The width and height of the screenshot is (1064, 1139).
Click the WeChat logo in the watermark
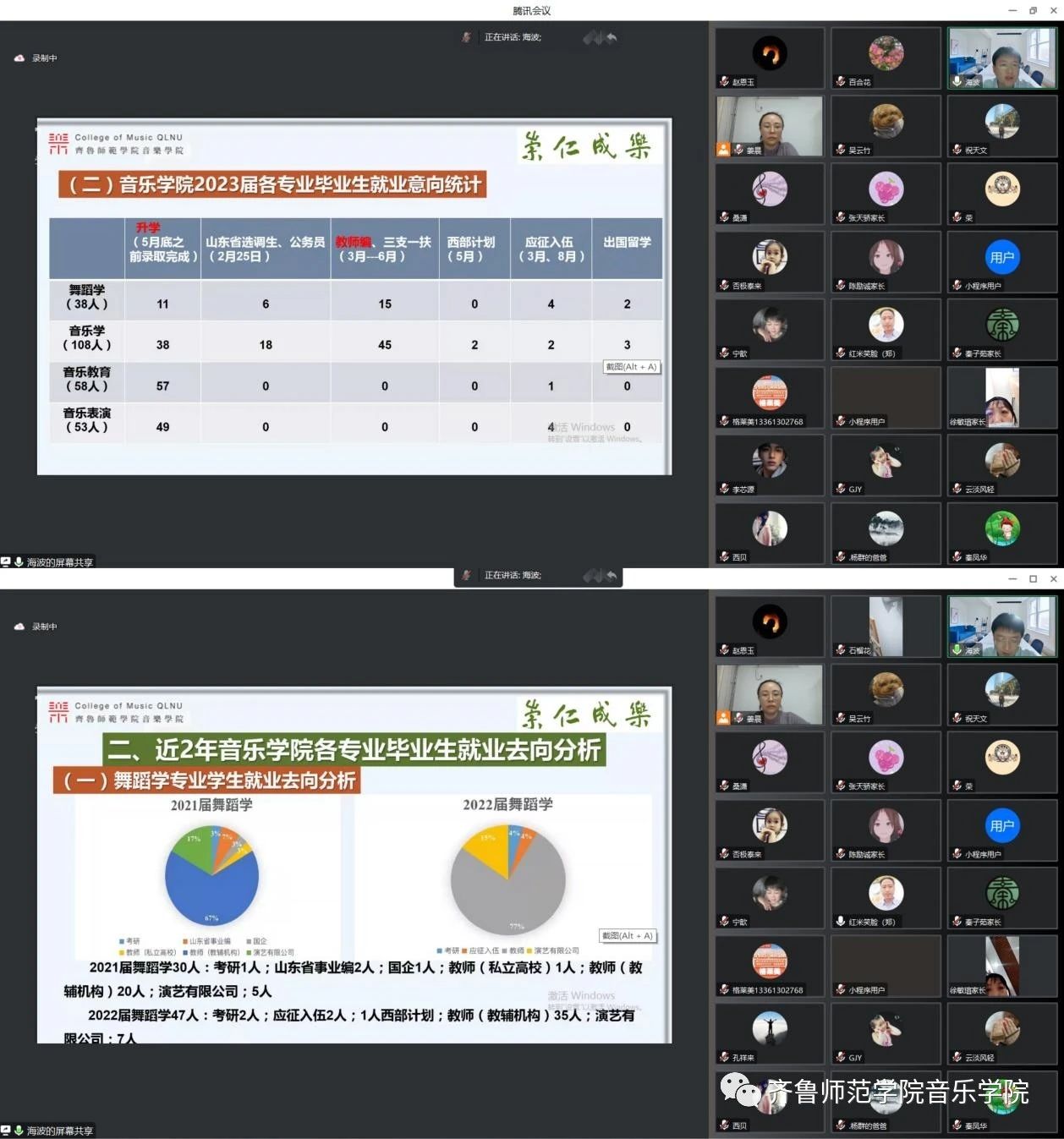[x=740, y=1090]
